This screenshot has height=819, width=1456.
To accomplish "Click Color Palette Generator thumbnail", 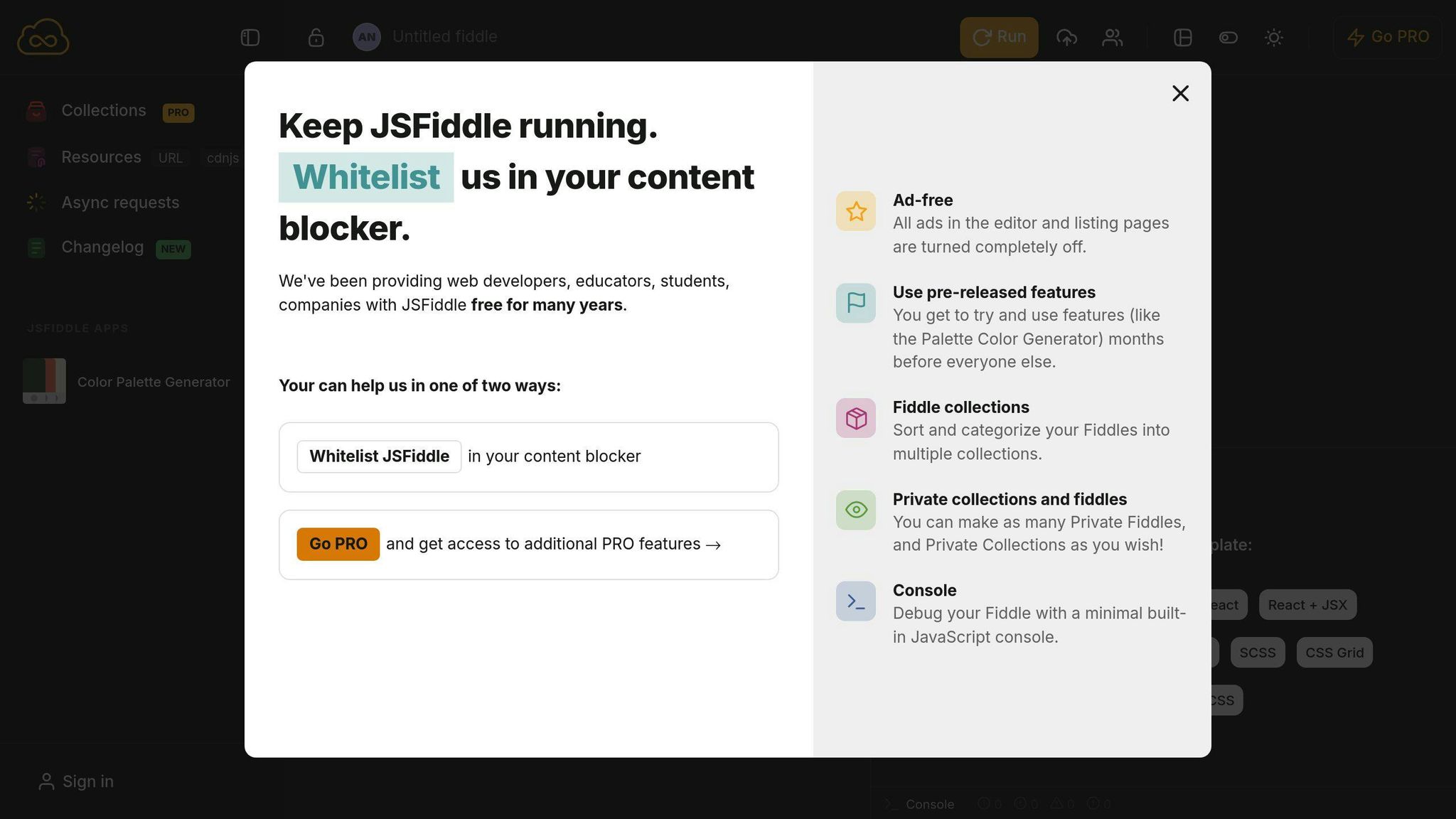I will (44, 381).
